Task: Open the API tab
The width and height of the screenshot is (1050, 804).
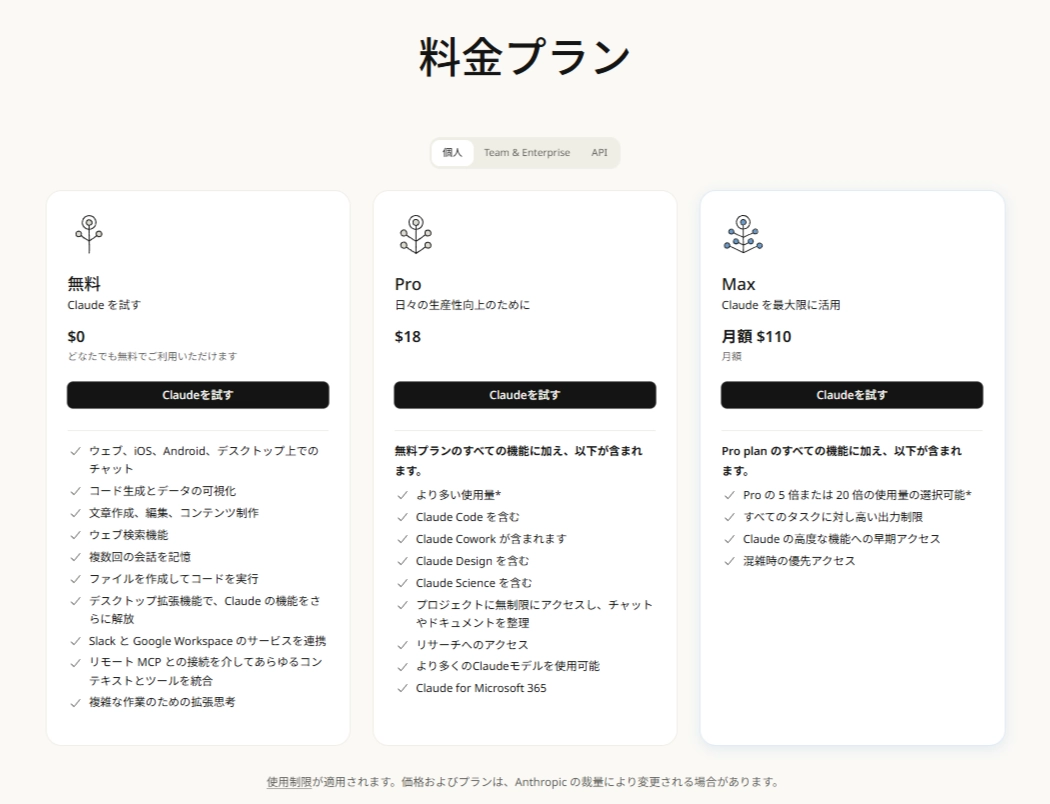Action: point(599,153)
